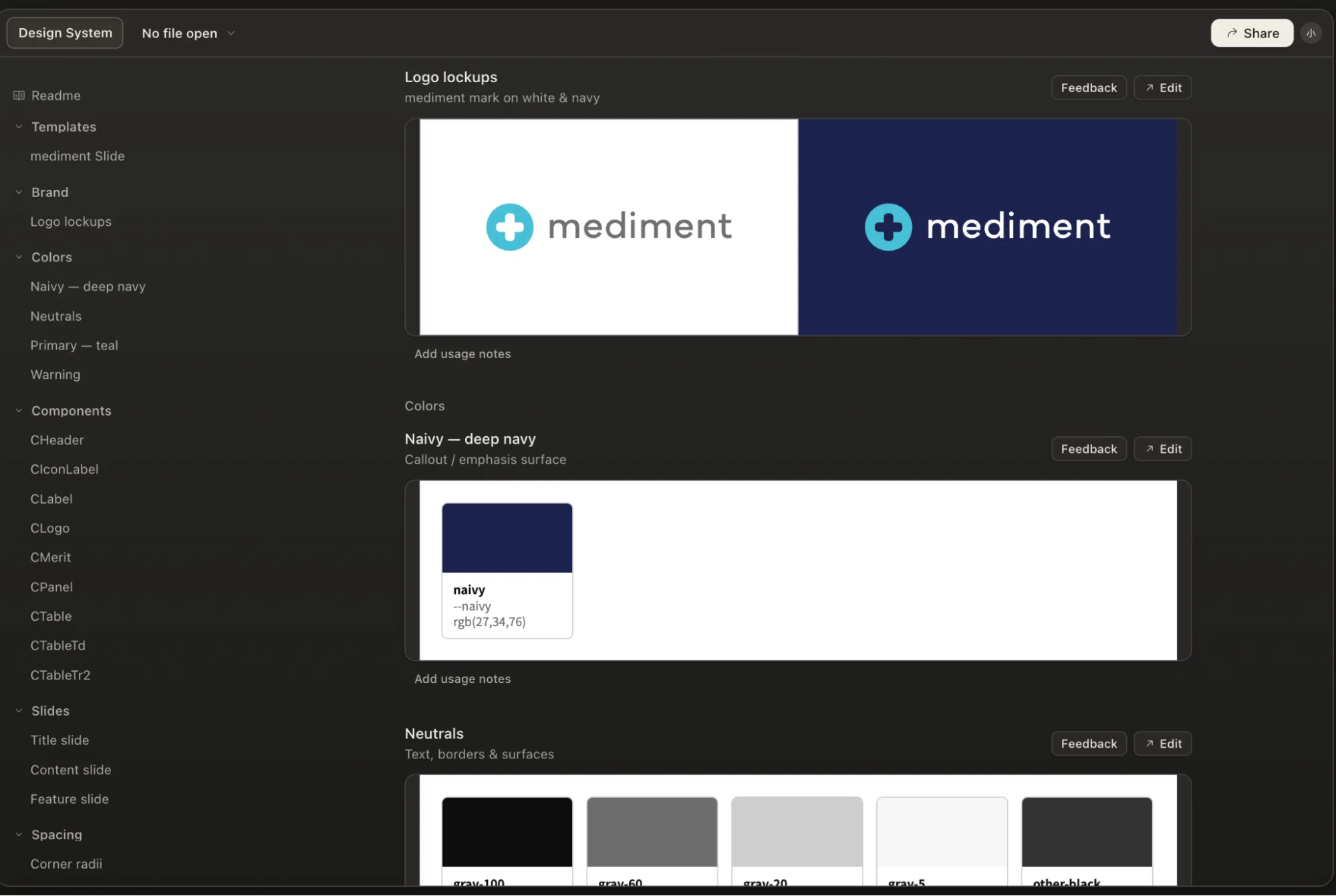Screen dimensions: 1336x896
Task: Collapse the Colors sidebar section
Action: click(19, 257)
